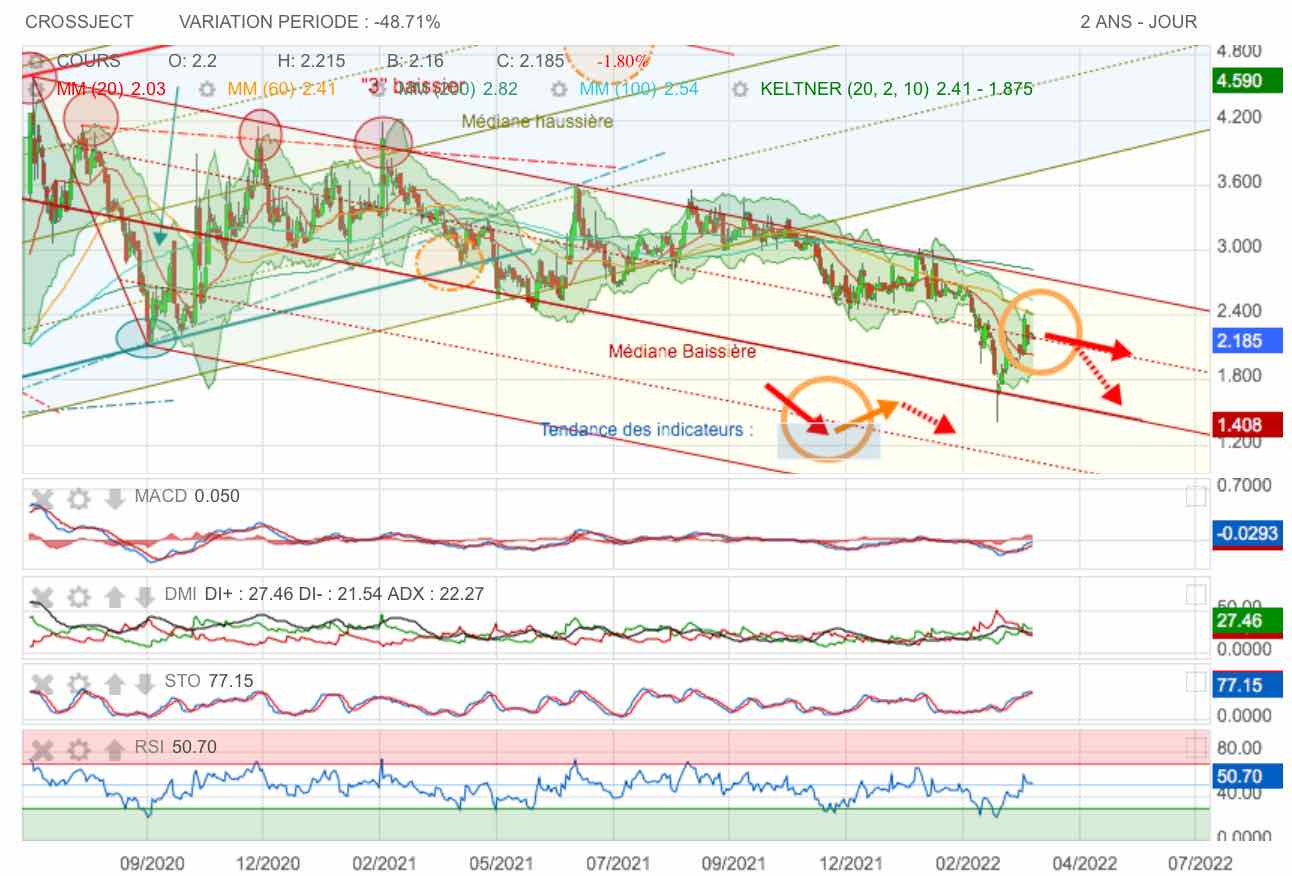Image resolution: width=1292 pixels, height=876 pixels.
Task: Select the MM (20) 2.03 legend label
Action: 109,89
